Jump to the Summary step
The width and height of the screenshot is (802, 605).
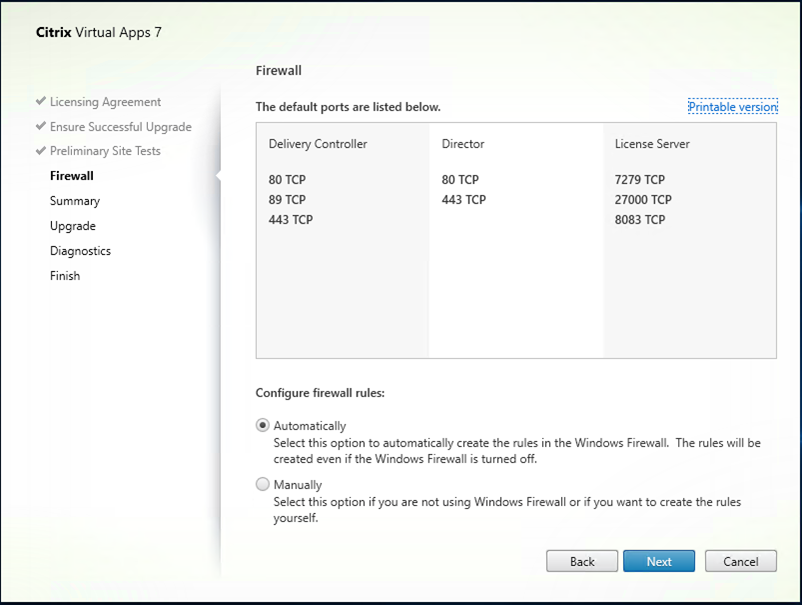(75, 201)
